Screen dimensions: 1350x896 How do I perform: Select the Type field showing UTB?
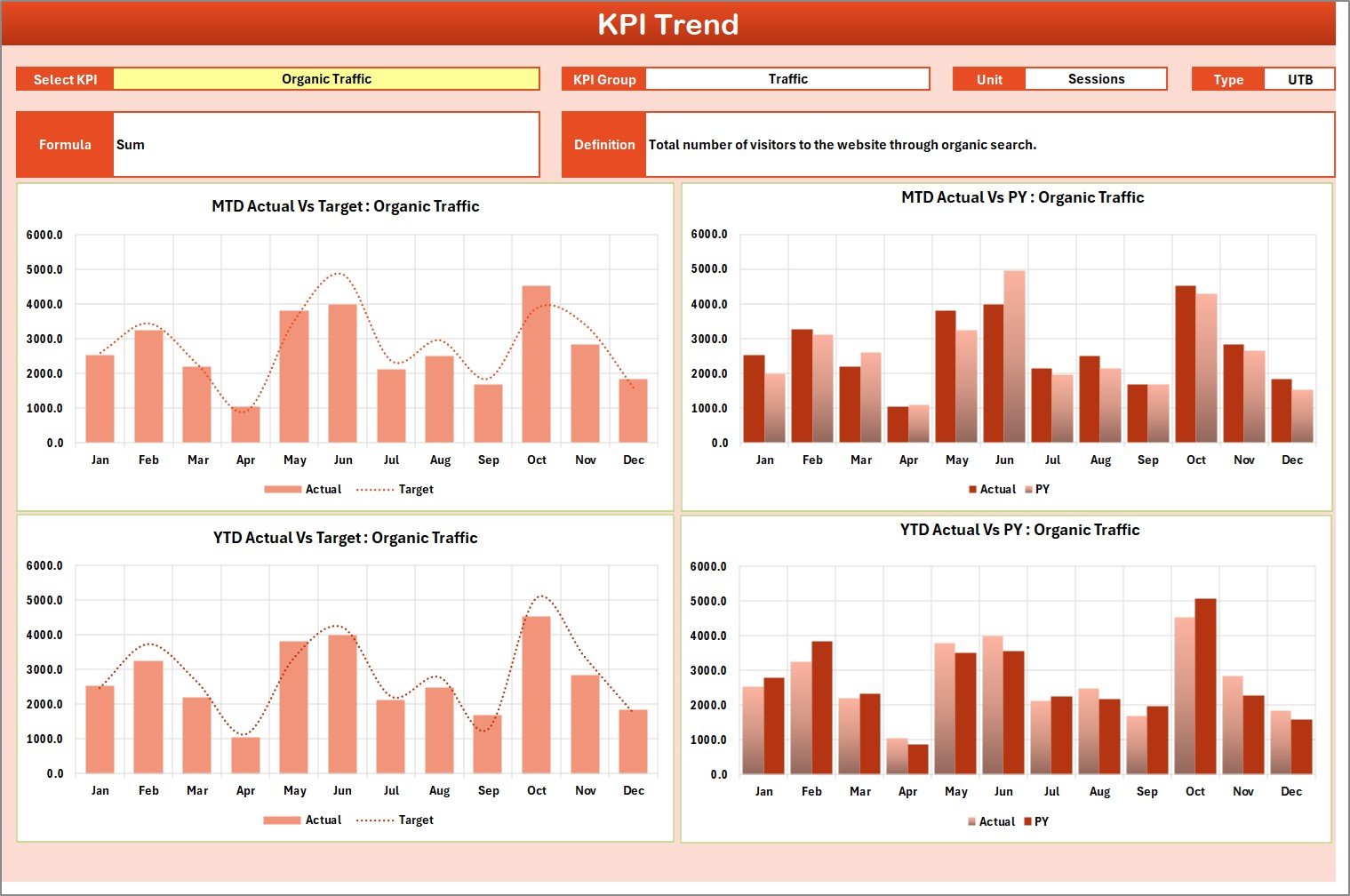(1299, 78)
